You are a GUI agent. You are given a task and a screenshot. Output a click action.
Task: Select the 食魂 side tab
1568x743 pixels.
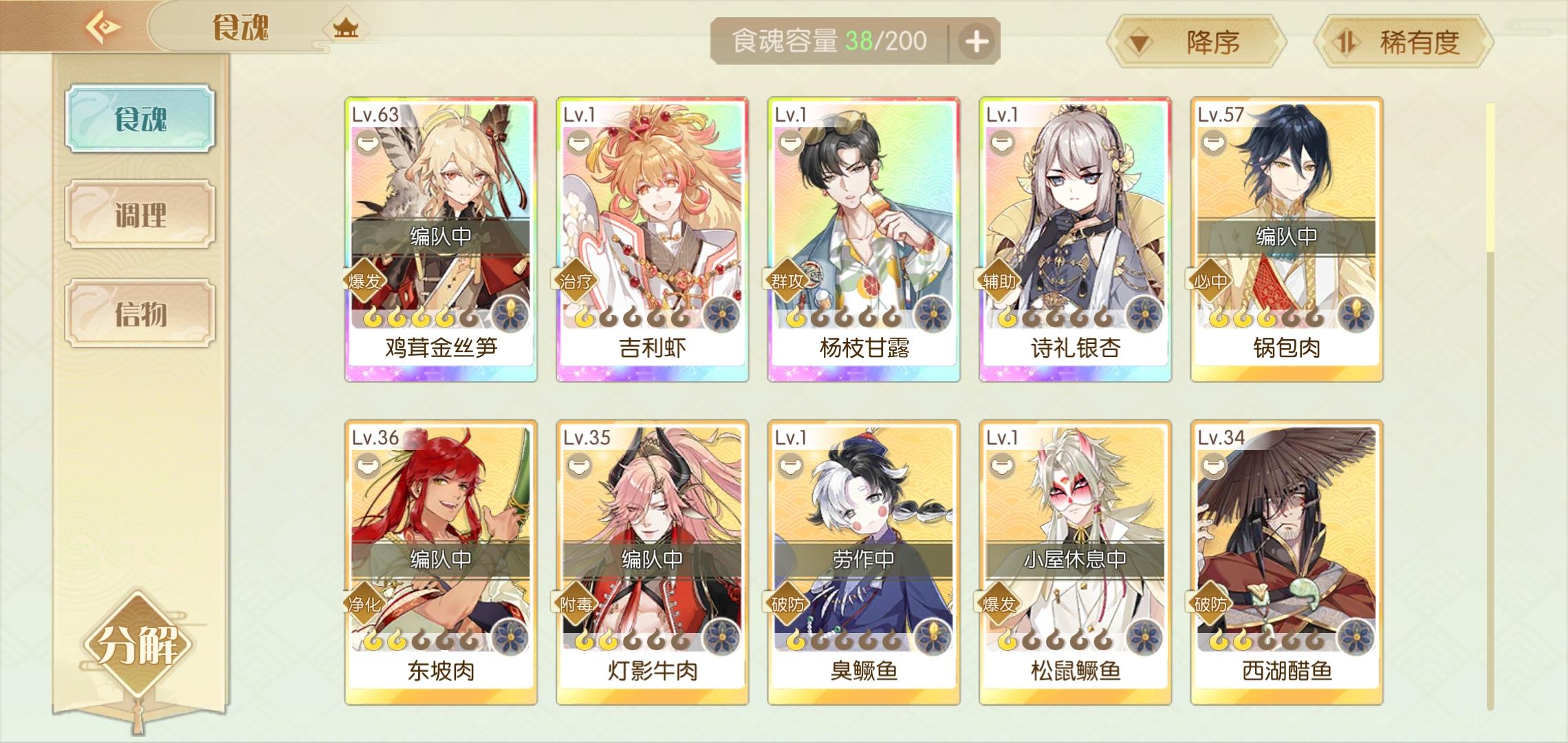coord(140,118)
